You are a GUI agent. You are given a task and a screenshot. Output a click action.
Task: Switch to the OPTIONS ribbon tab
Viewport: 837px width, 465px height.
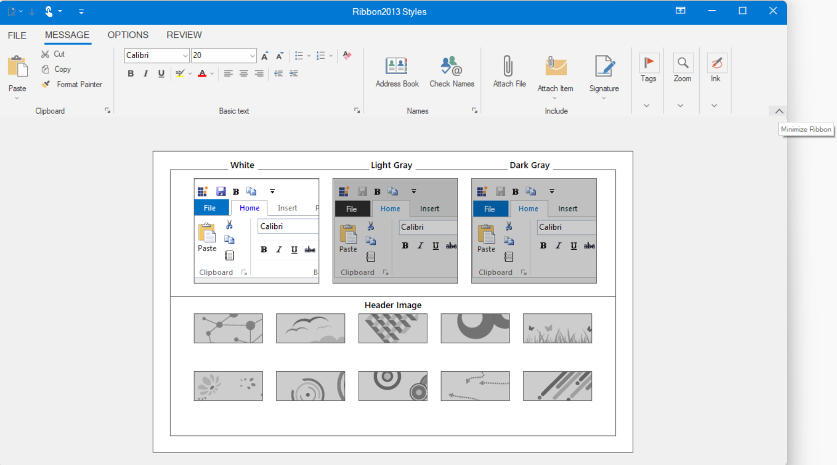coord(128,35)
